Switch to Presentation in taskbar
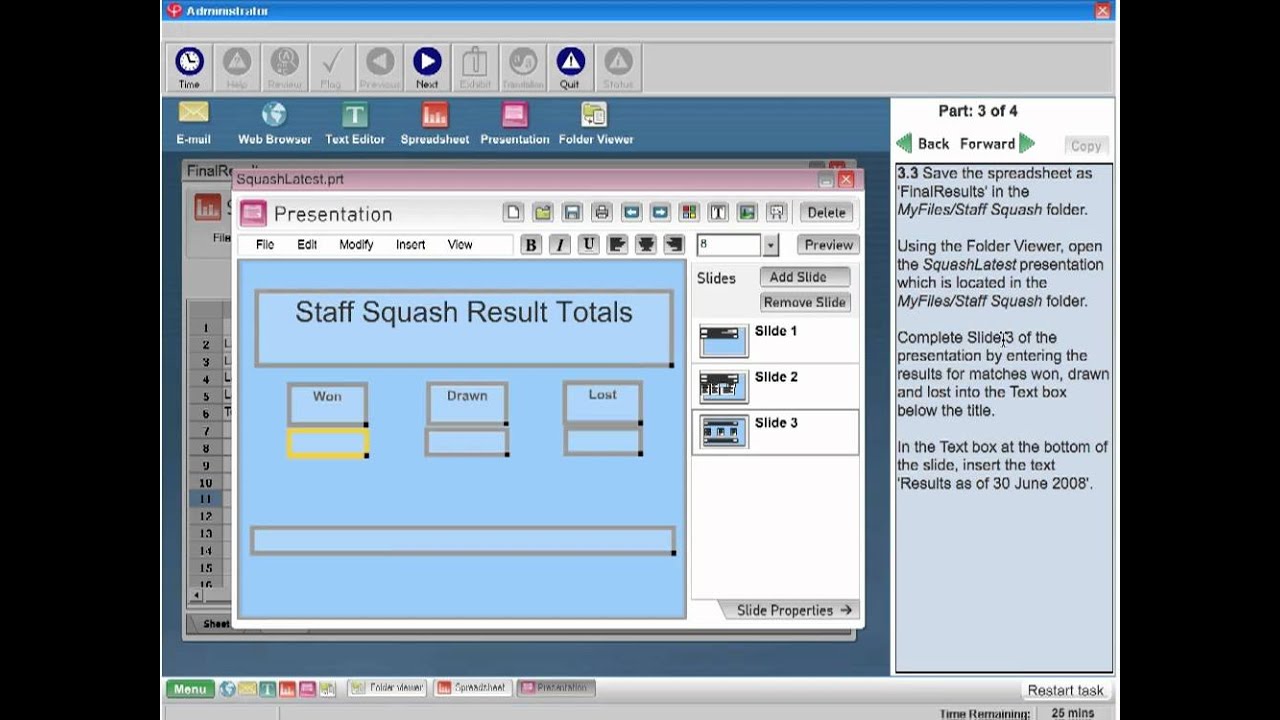This screenshot has width=1280, height=720. (556, 688)
